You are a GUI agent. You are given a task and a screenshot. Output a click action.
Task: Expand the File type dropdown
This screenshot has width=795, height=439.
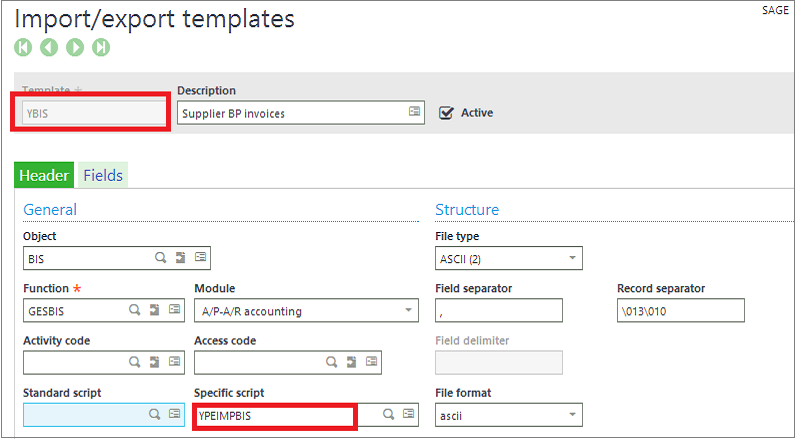(x=508, y=259)
